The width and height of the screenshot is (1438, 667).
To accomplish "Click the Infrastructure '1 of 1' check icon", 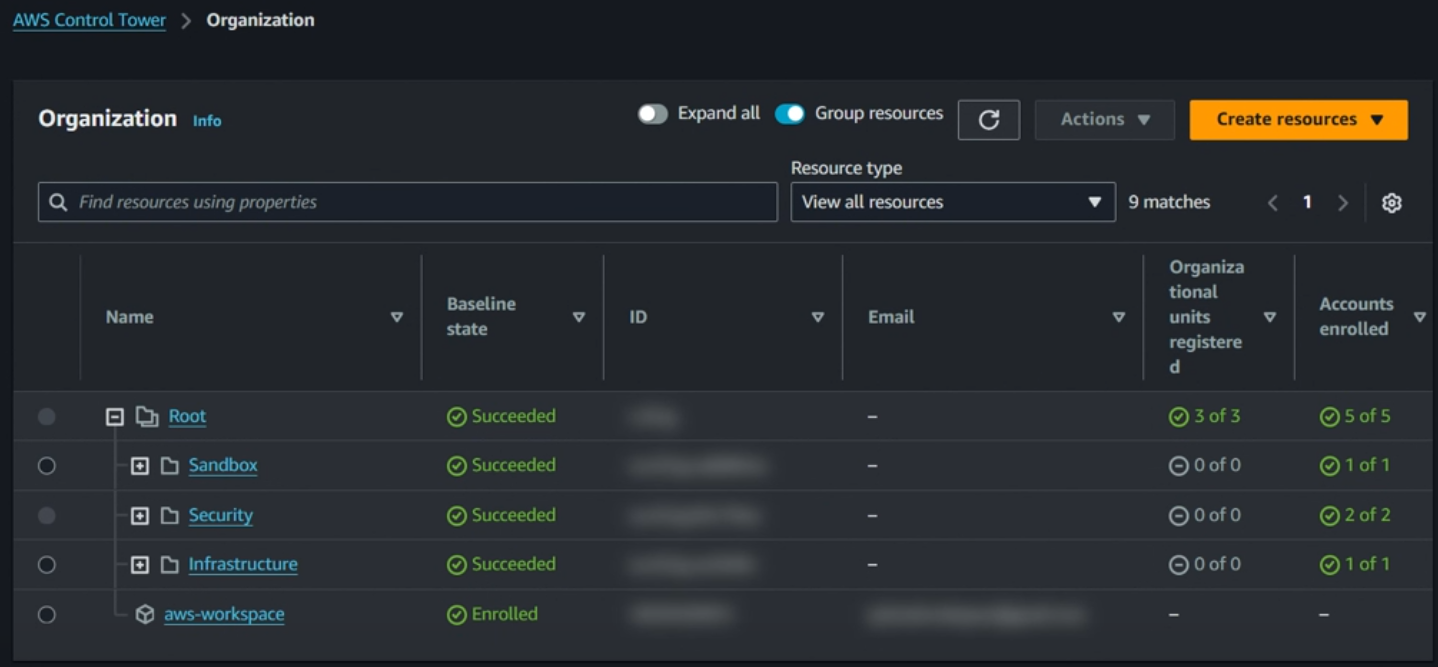I will coord(1330,565).
